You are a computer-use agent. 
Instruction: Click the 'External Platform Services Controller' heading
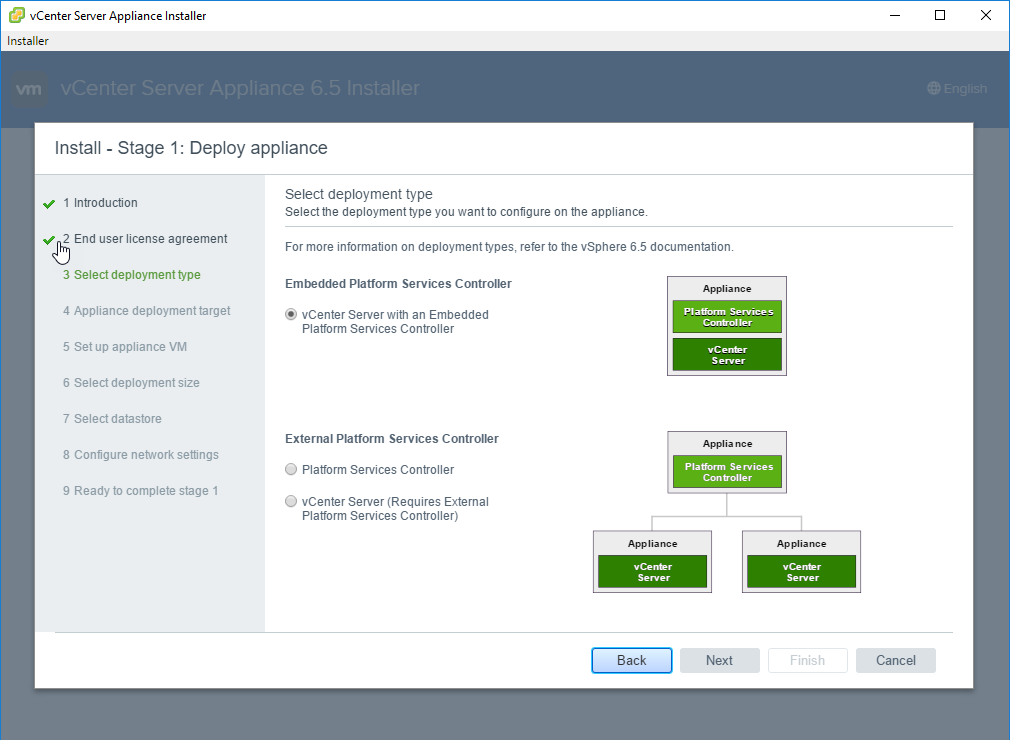(392, 439)
